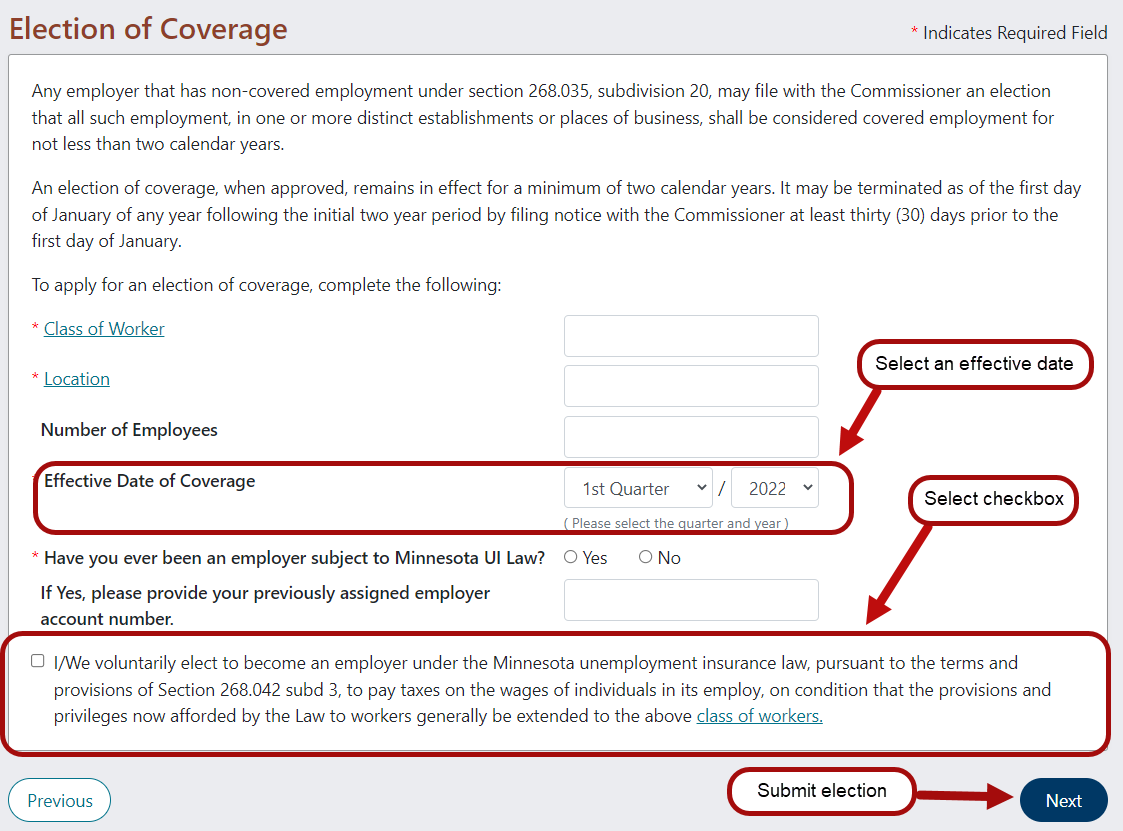Click the Number of Employees input box
Image resolution: width=1123 pixels, height=831 pixels.
point(691,437)
